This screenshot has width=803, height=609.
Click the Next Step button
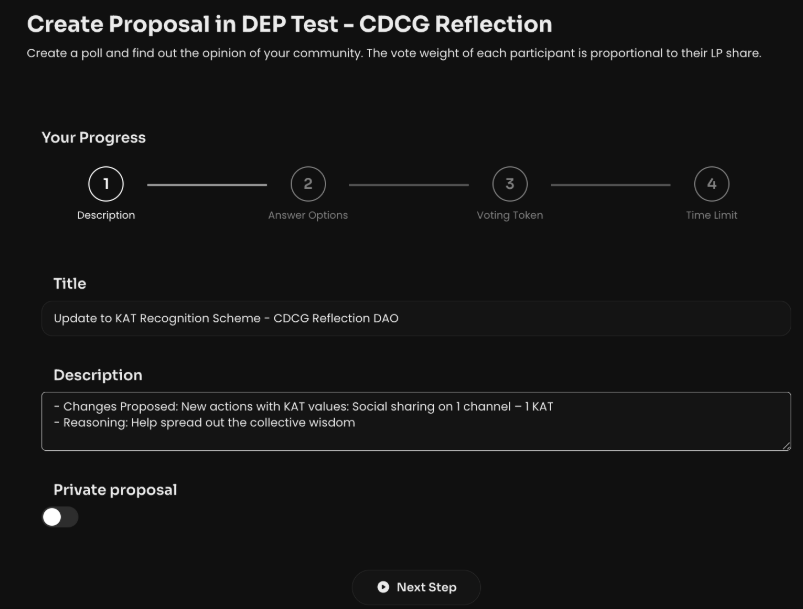[x=416, y=587]
